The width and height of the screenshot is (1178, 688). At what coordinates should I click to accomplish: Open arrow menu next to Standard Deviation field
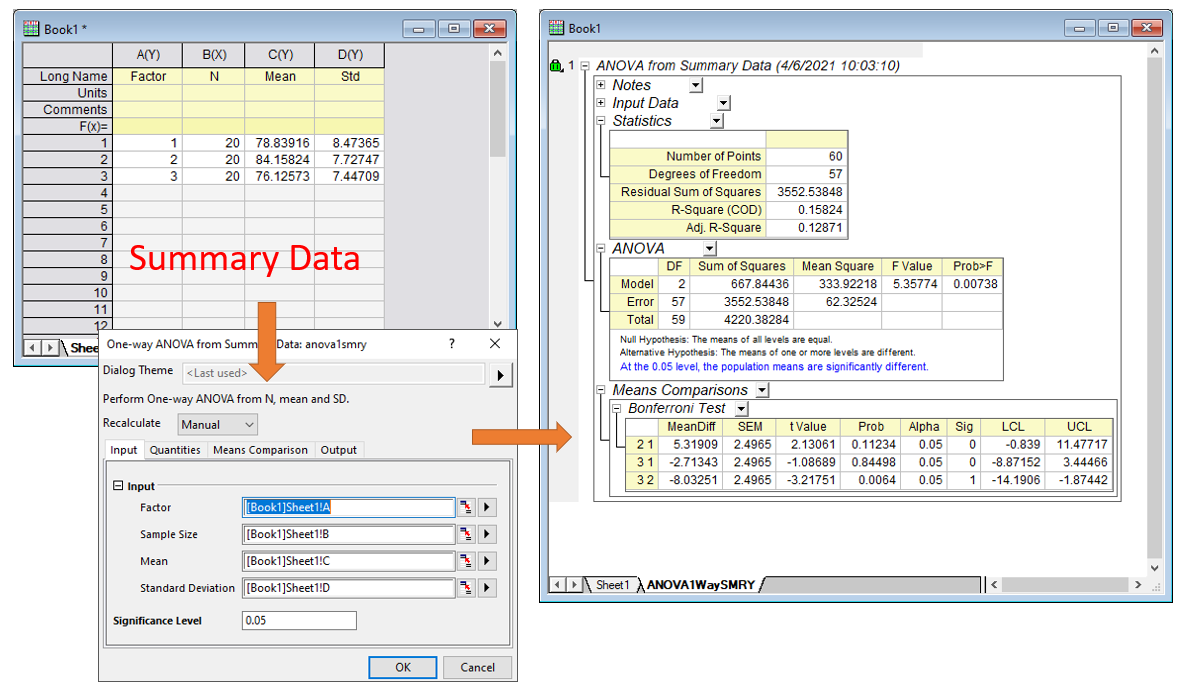487,588
